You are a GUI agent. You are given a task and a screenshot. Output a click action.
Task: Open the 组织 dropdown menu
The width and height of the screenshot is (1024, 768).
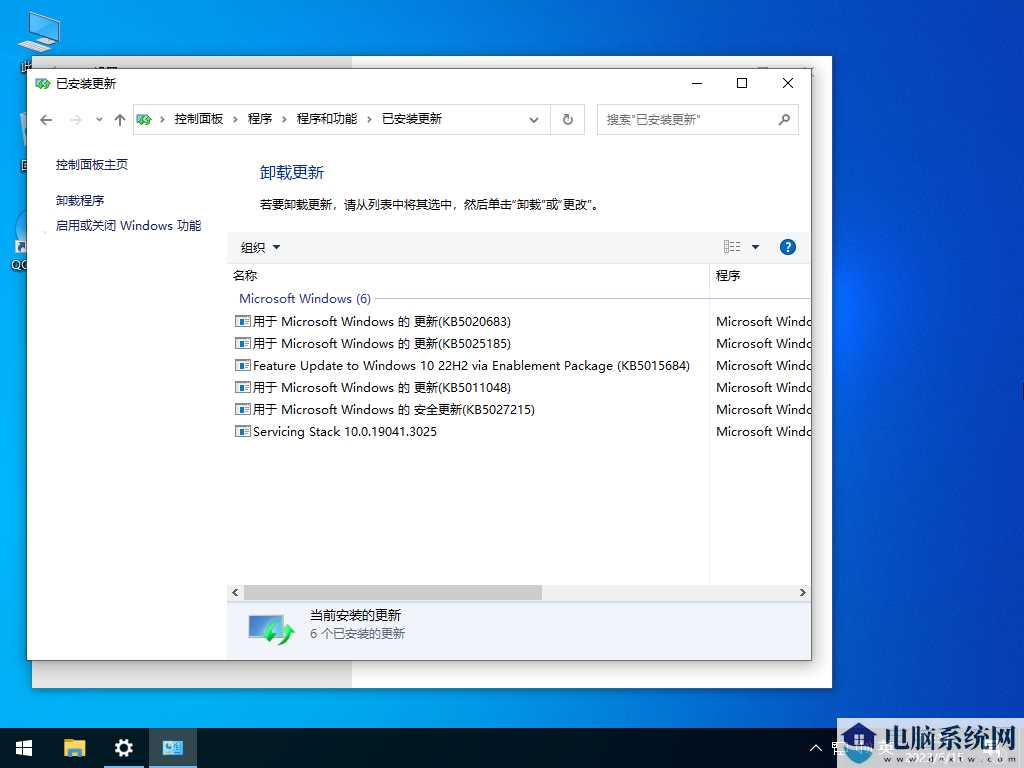coord(260,248)
